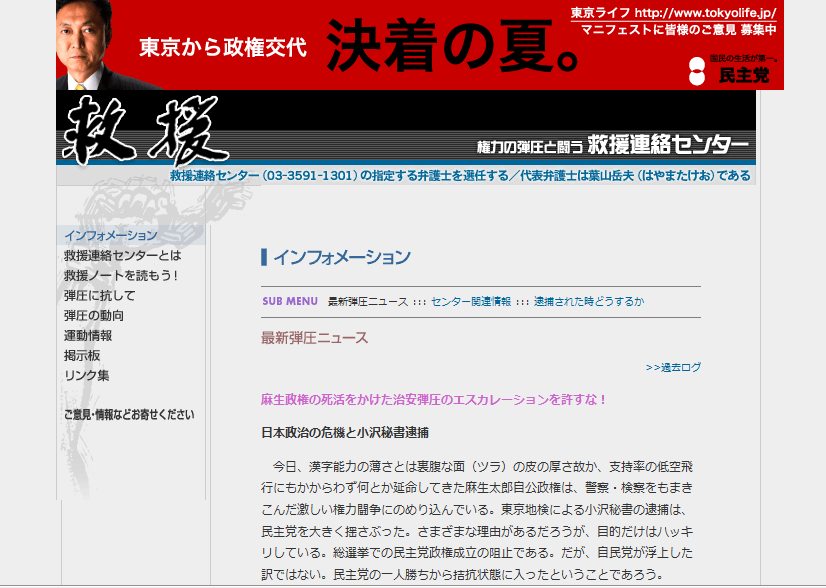Viewport: 826px width, 588px height.
Task: Click the 最新弾圧ニュース section heading
Action: pos(314,338)
